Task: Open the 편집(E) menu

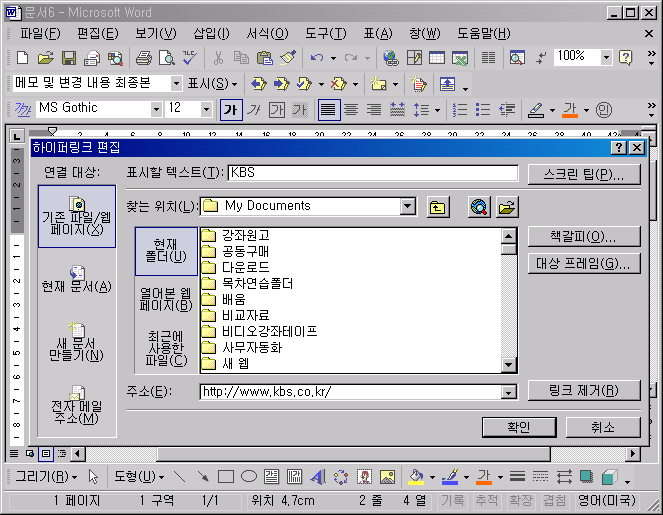Action: click(98, 34)
